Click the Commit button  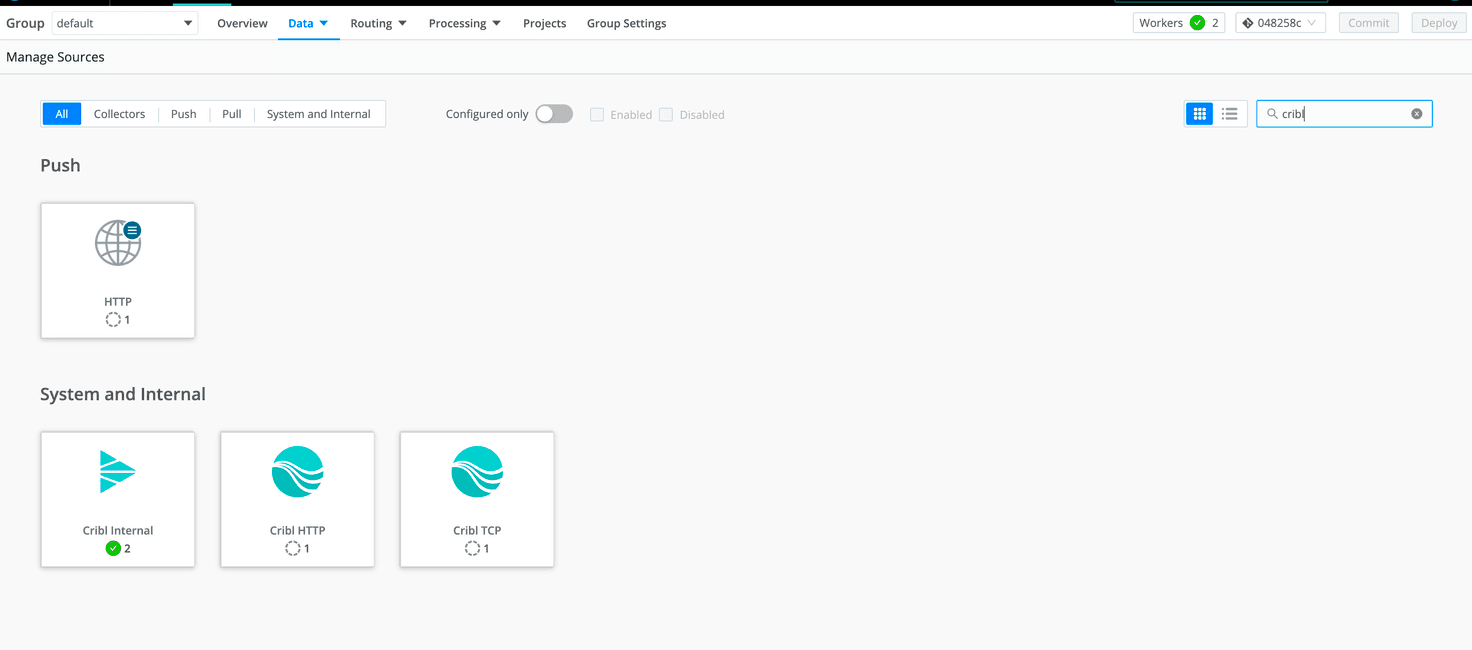1368,23
